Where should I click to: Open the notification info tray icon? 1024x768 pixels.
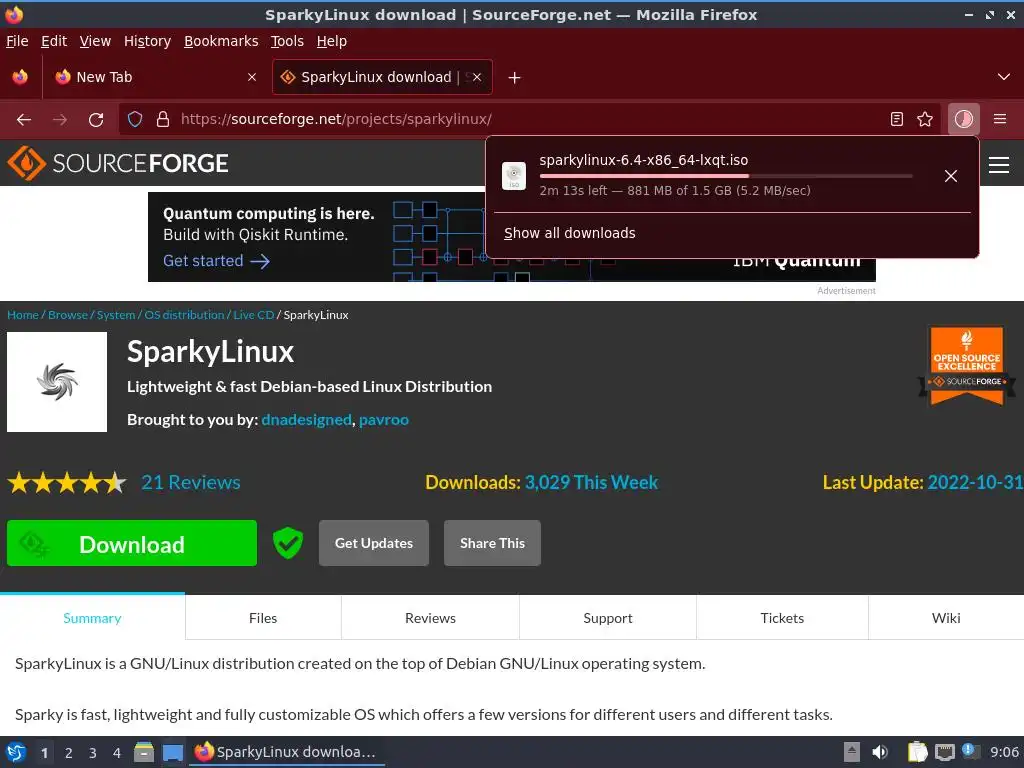970,751
